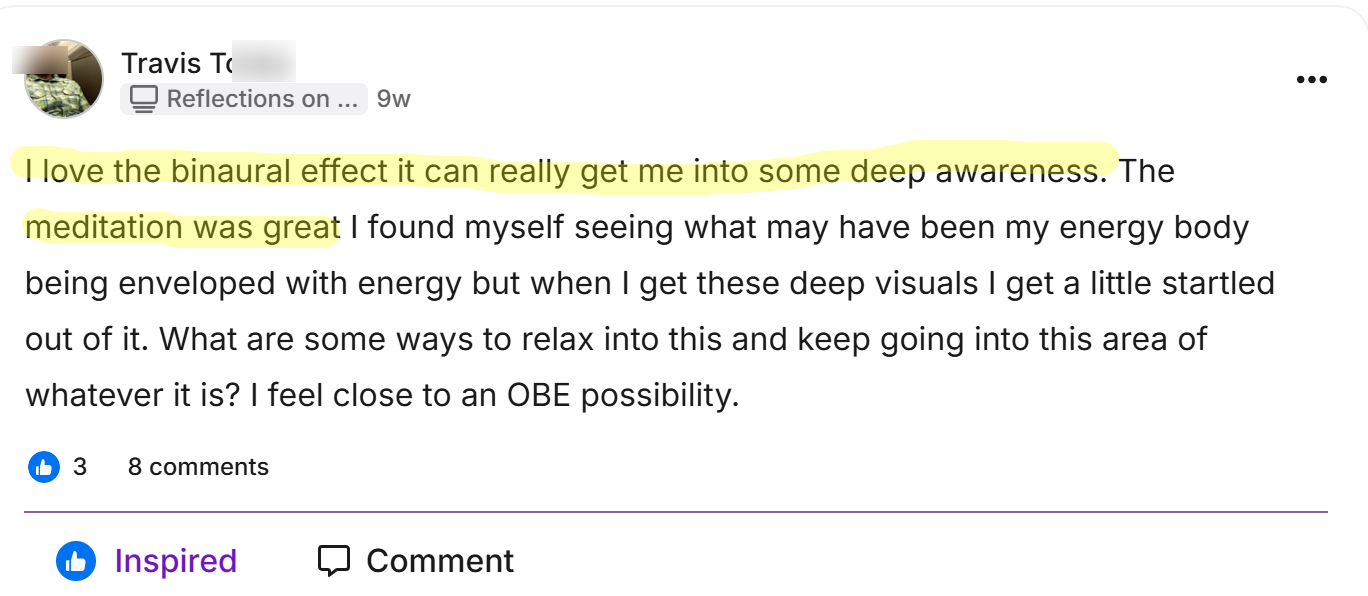Click the purple divider line above Inspired
Screen dimensions: 1368x596
point(676,513)
